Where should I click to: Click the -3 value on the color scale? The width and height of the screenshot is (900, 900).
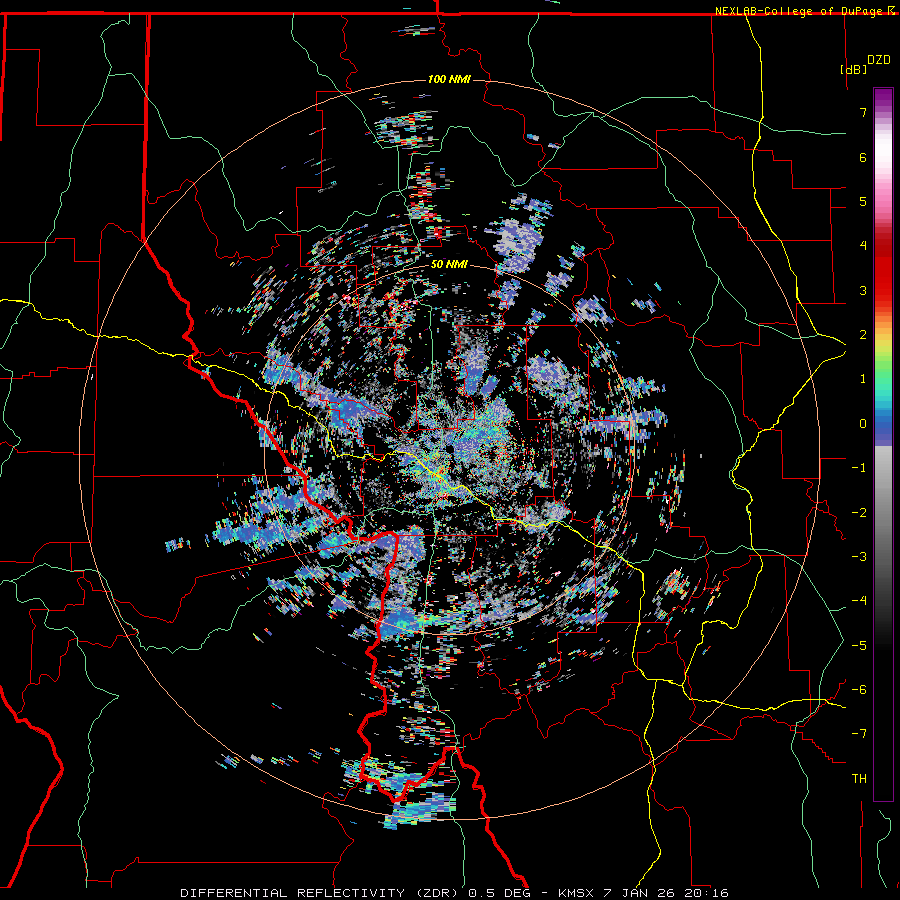(x=859, y=557)
